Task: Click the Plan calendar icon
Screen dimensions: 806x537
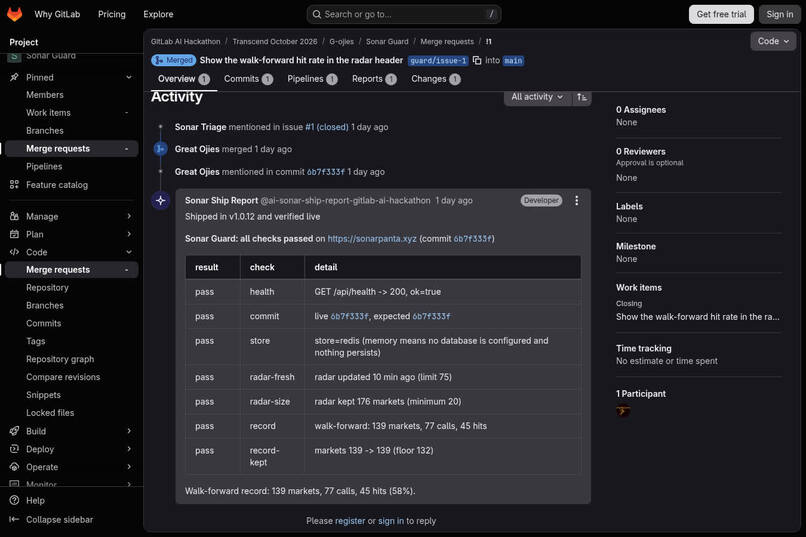Action: [x=14, y=234]
